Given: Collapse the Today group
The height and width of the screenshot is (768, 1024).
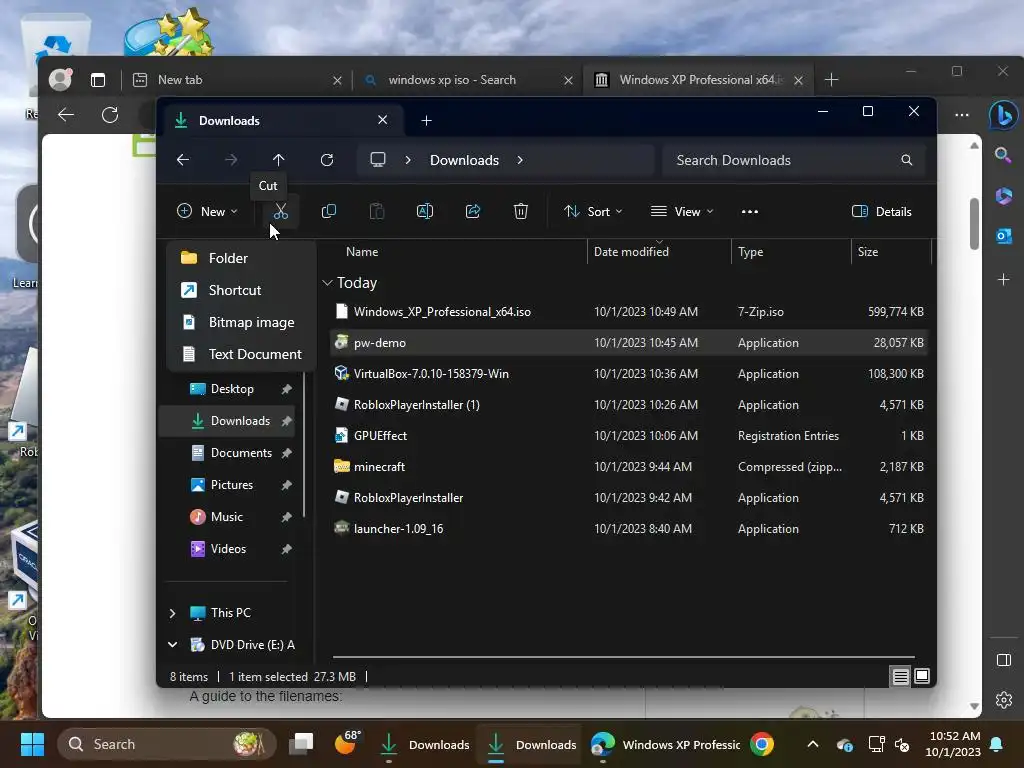Looking at the screenshot, I should [x=327, y=283].
